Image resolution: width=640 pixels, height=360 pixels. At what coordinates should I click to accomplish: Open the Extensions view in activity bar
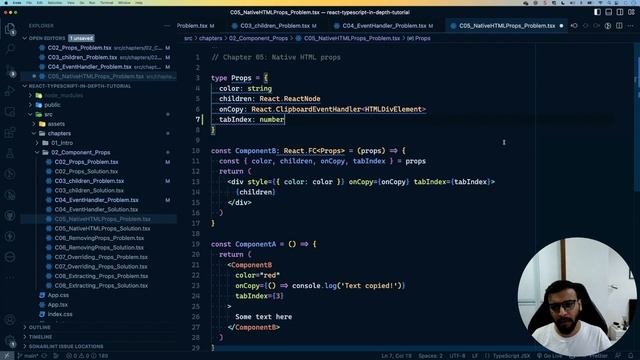click(x=10, y=132)
